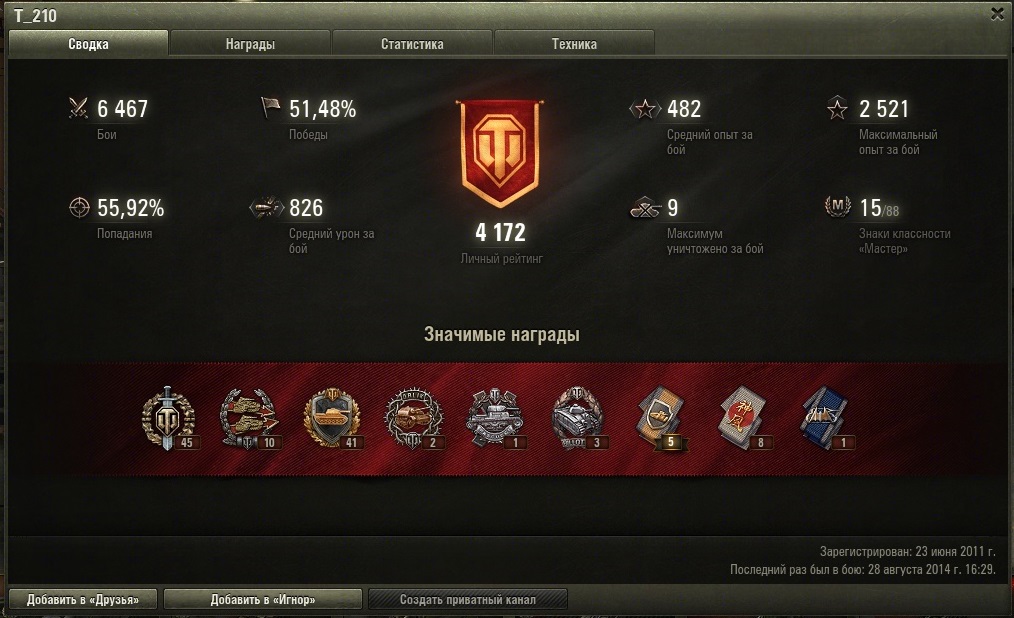This screenshot has width=1014, height=618.
Task: Close the T_210 profile window
Action: coord(997,14)
